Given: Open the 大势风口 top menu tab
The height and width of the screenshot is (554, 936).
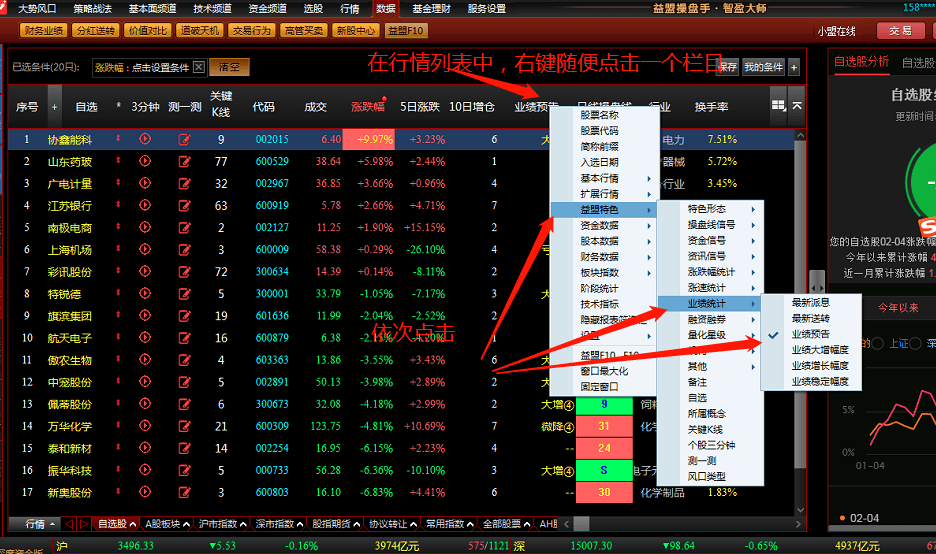Looking at the screenshot, I should 37,8.
